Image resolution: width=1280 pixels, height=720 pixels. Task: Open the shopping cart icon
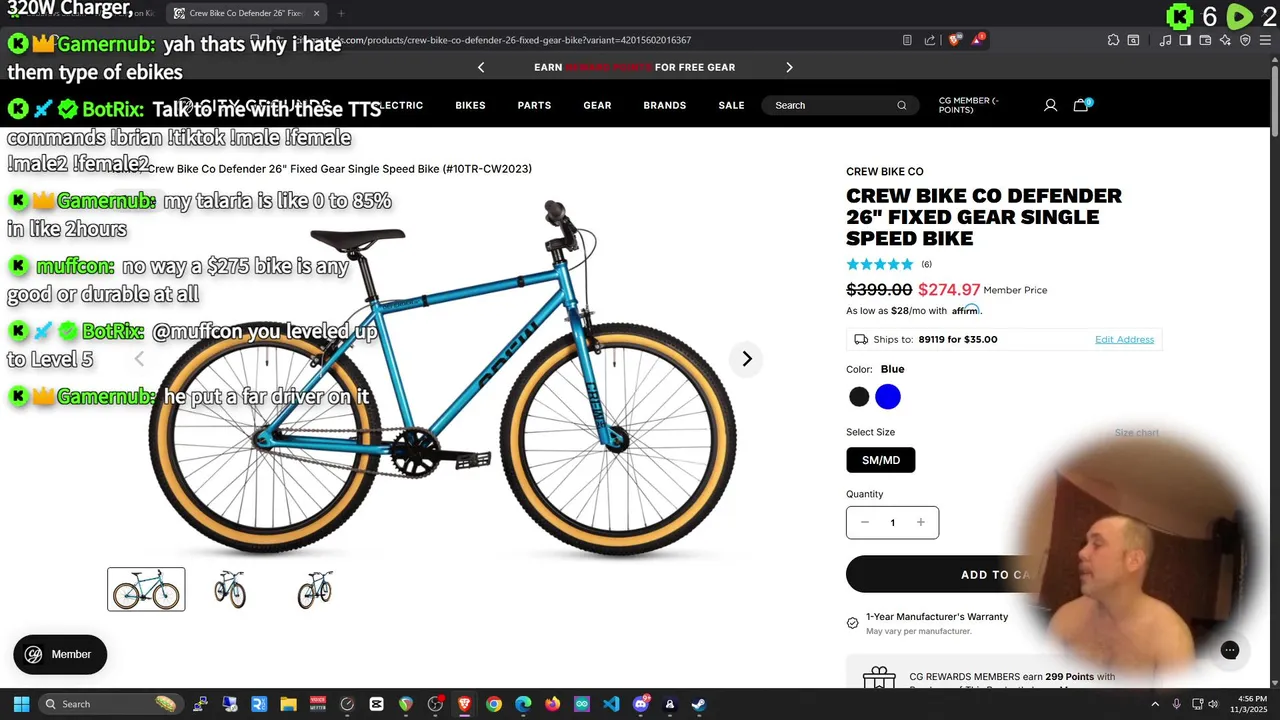click(x=1081, y=105)
